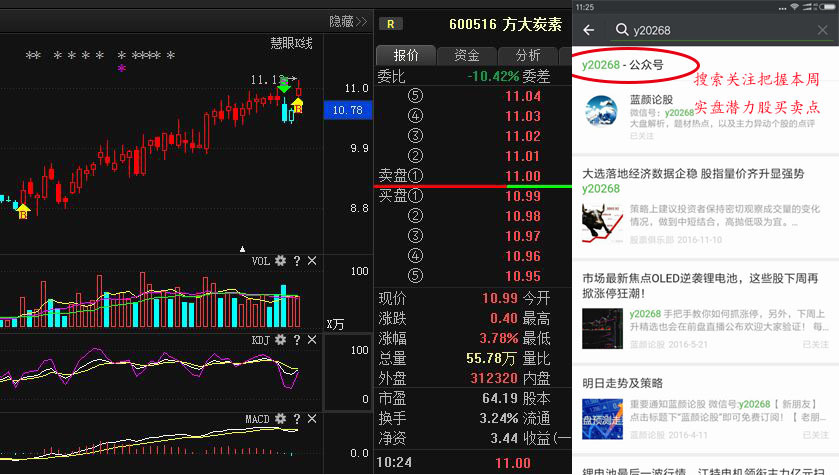Image resolution: width=839 pixels, height=475 pixels.
Task: Click the purple asterisk marker above chart
Action: pos(122,68)
